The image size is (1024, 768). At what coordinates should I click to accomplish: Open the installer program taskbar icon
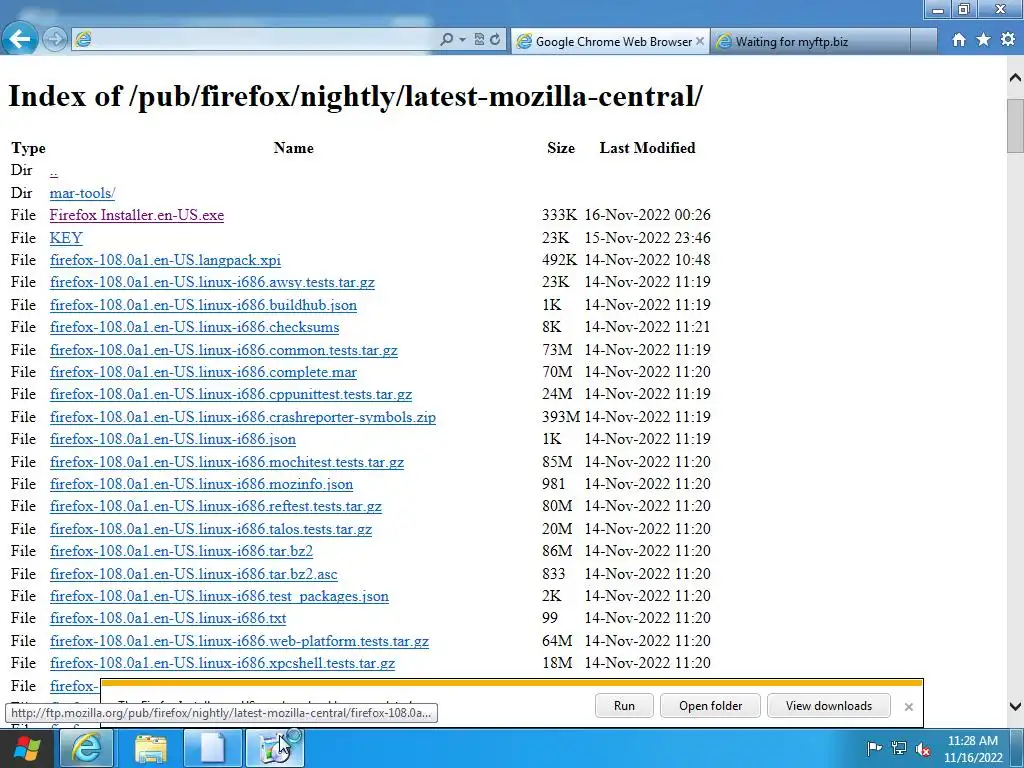274,748
